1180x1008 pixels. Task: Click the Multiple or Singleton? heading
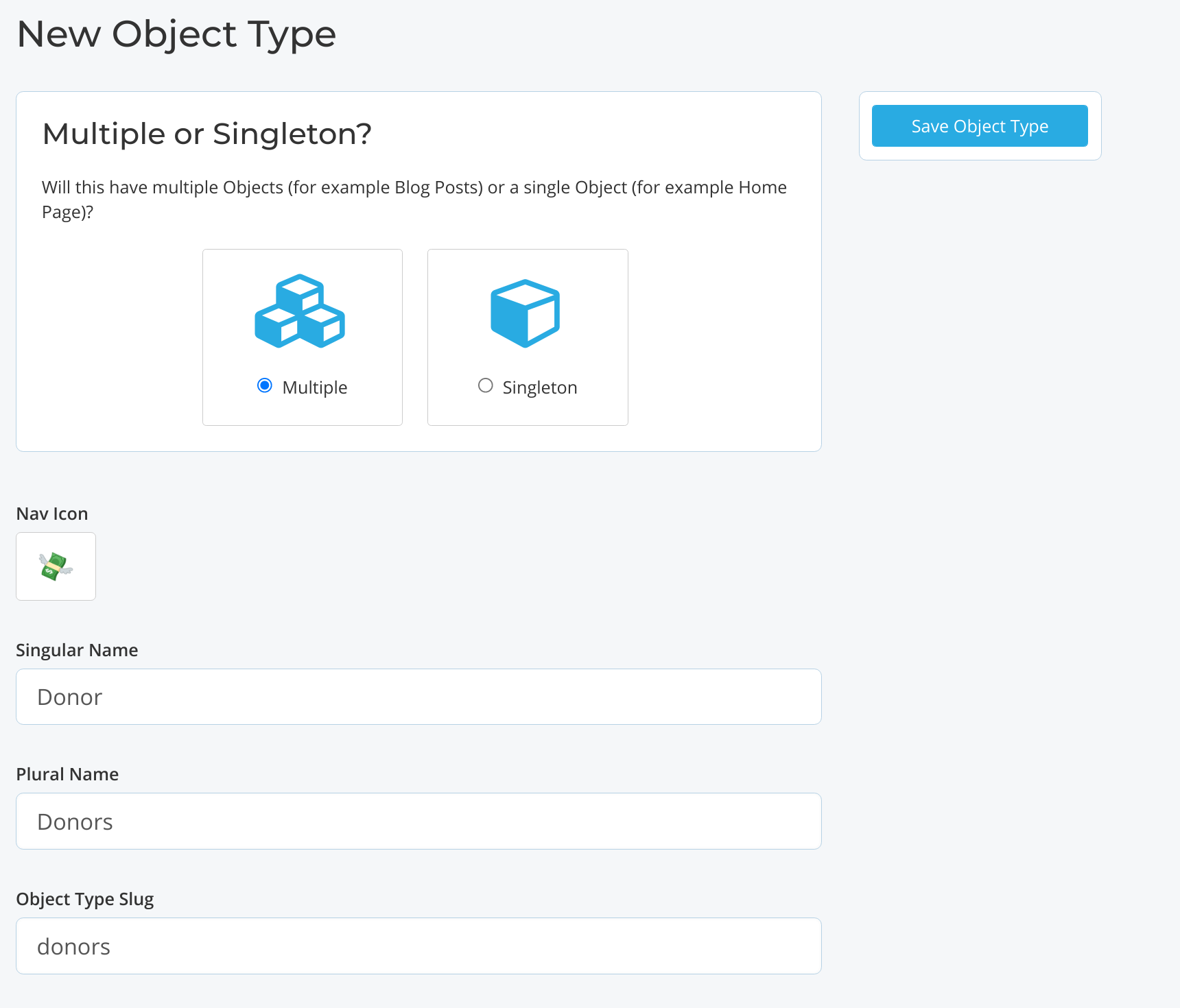tap(207, 134)
